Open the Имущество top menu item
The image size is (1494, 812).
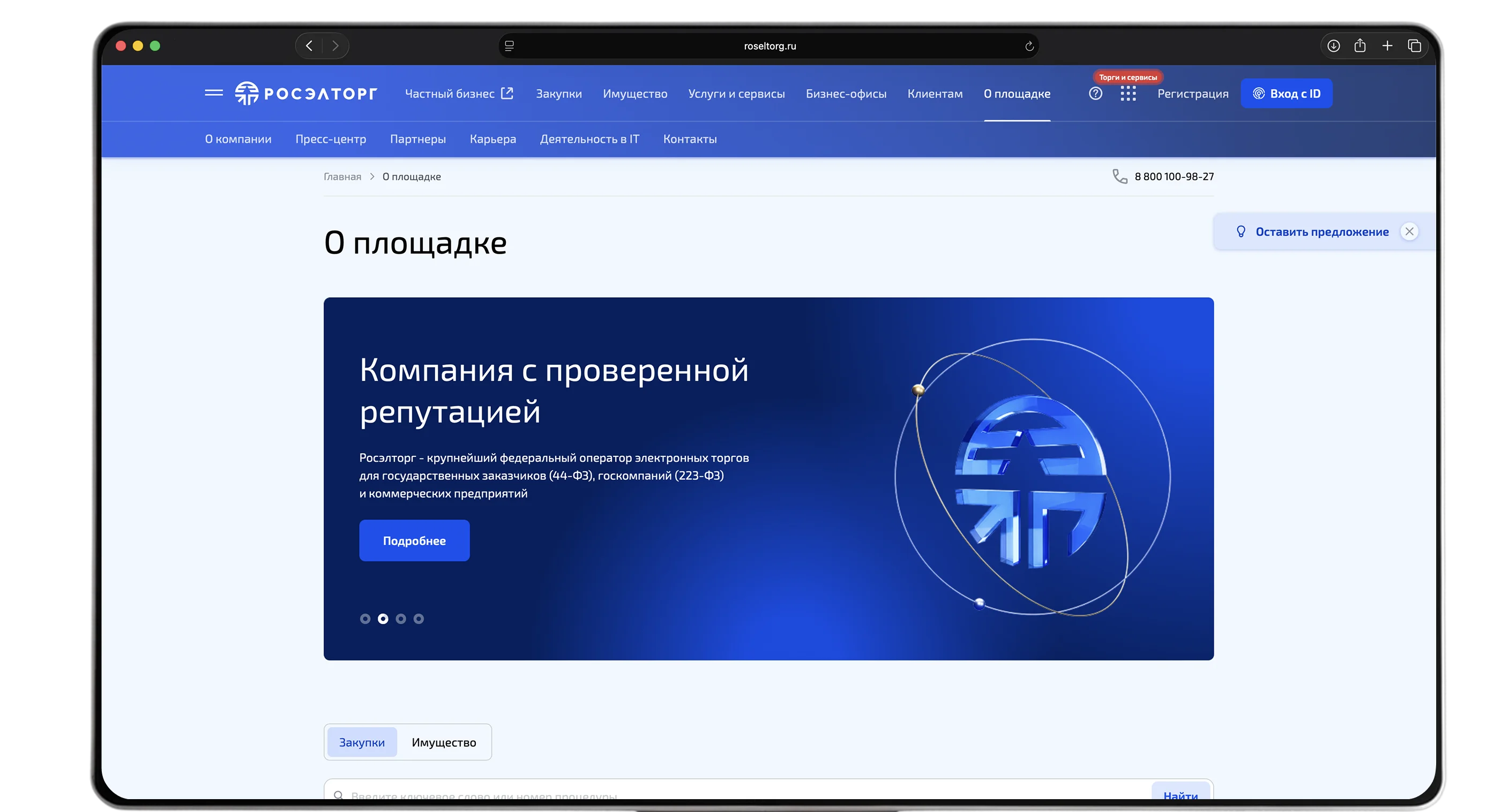tap(634, 93)
